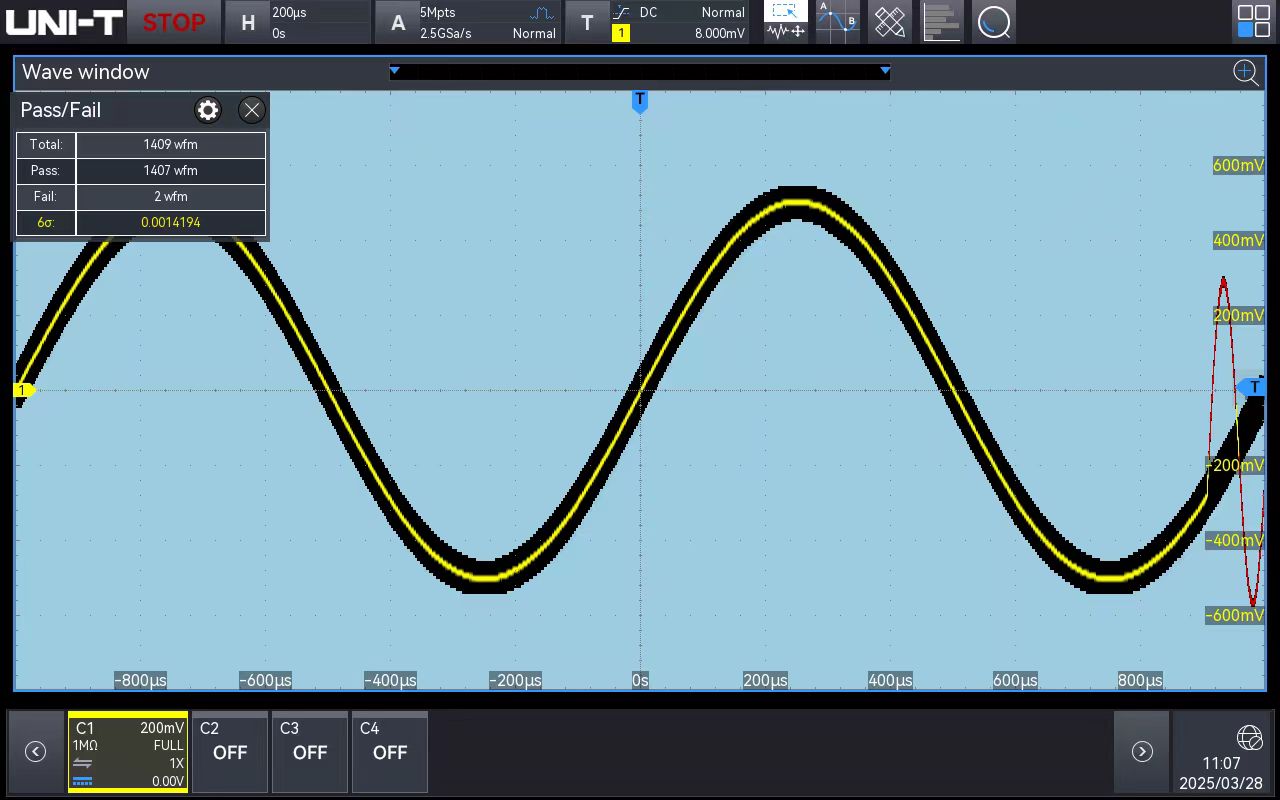Click the Wave window zoom-in magnifier

1245,72
